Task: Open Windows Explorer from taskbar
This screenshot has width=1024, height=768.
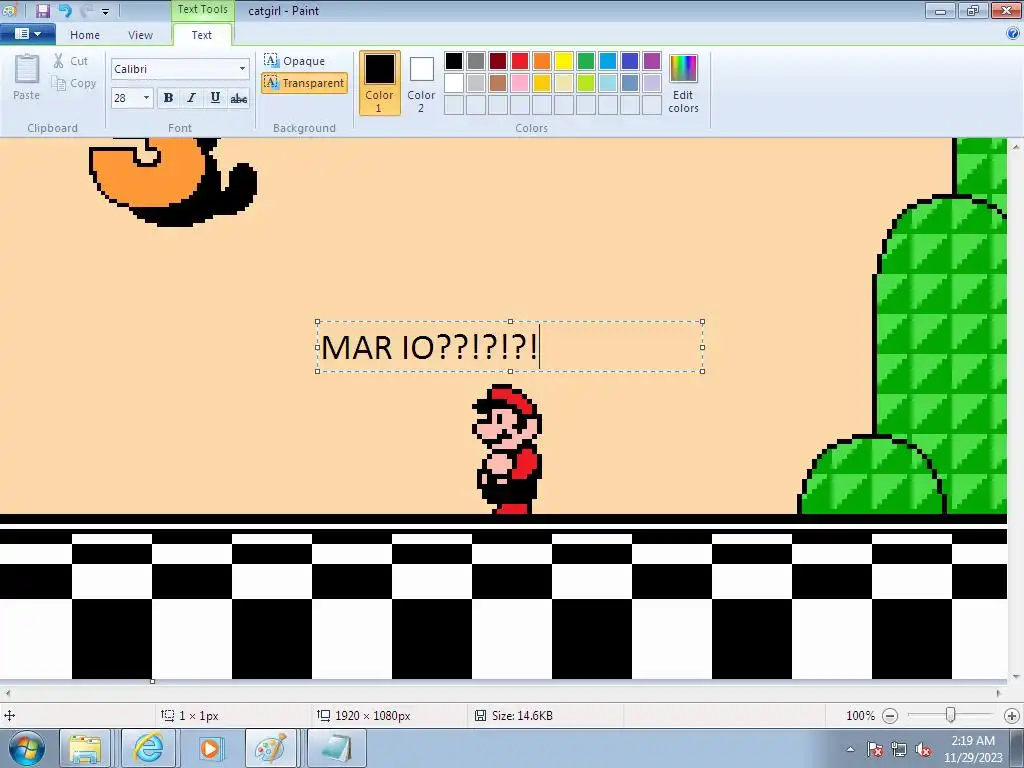Action: [x=86, y=748]
